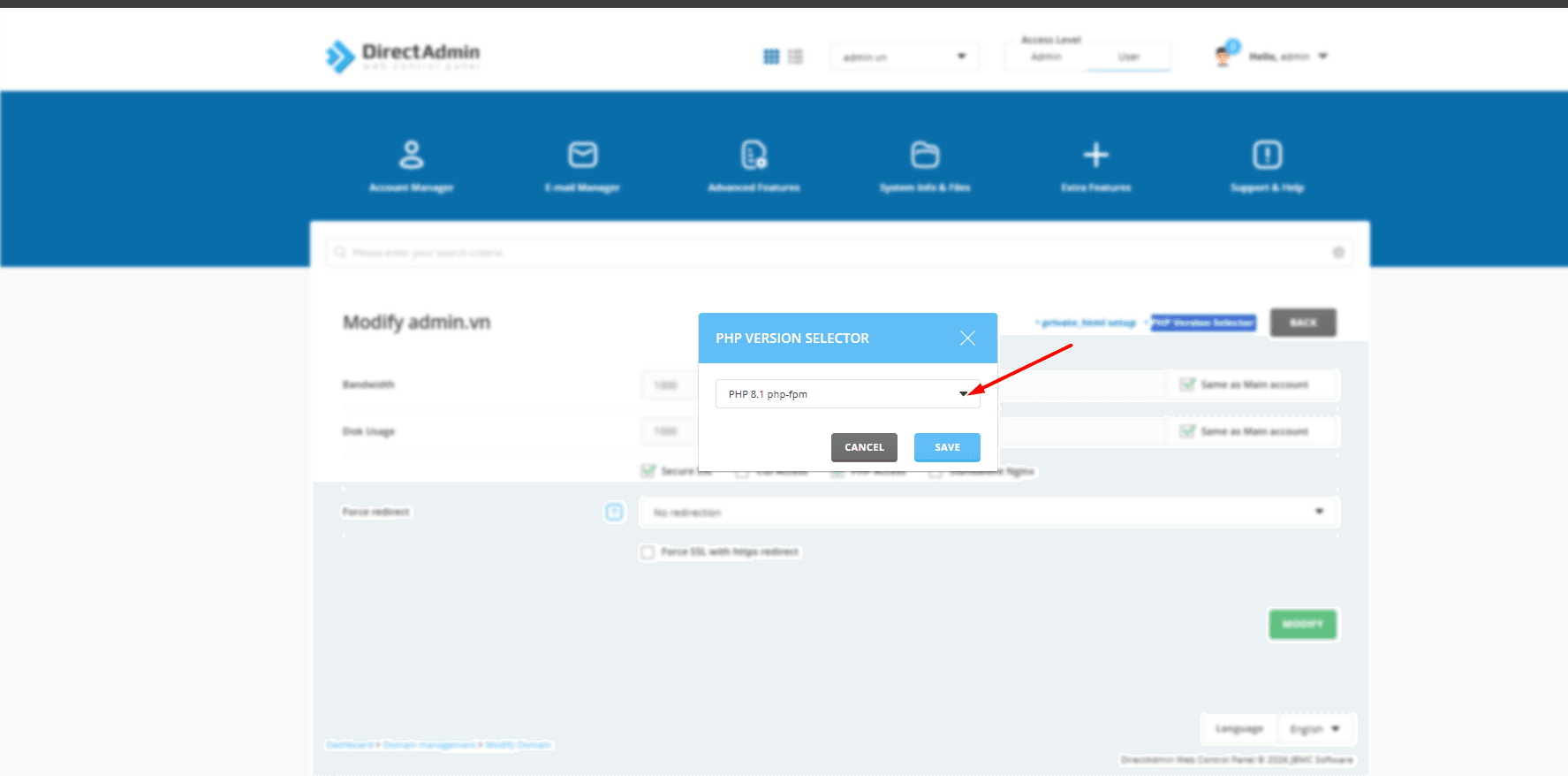The height and width of the screenshot is (776, 1568).
Task: Open the Account Manager icon
Action: pyautogui.click(x=411, y=156)
